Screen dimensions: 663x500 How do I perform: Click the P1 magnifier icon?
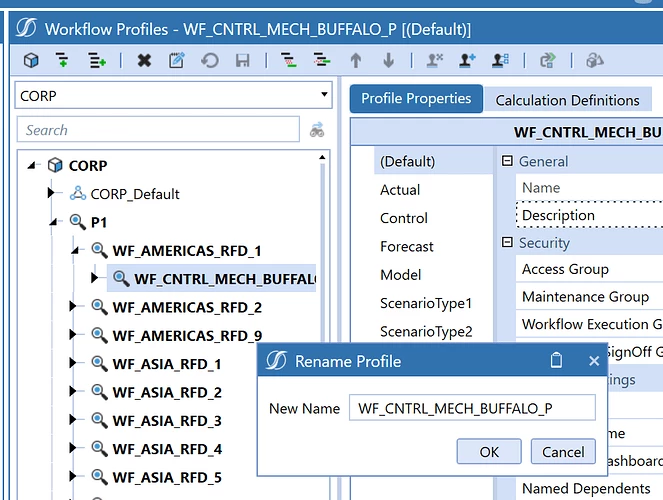(x=77, y=222)
